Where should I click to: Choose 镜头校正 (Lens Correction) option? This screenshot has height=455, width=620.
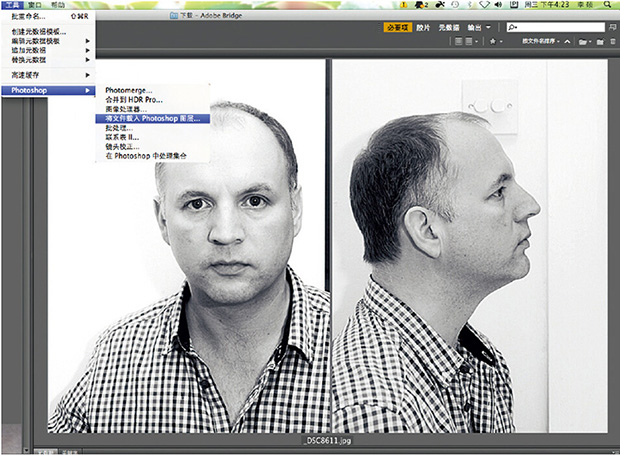pyautogui.click(x=153, y=147)
